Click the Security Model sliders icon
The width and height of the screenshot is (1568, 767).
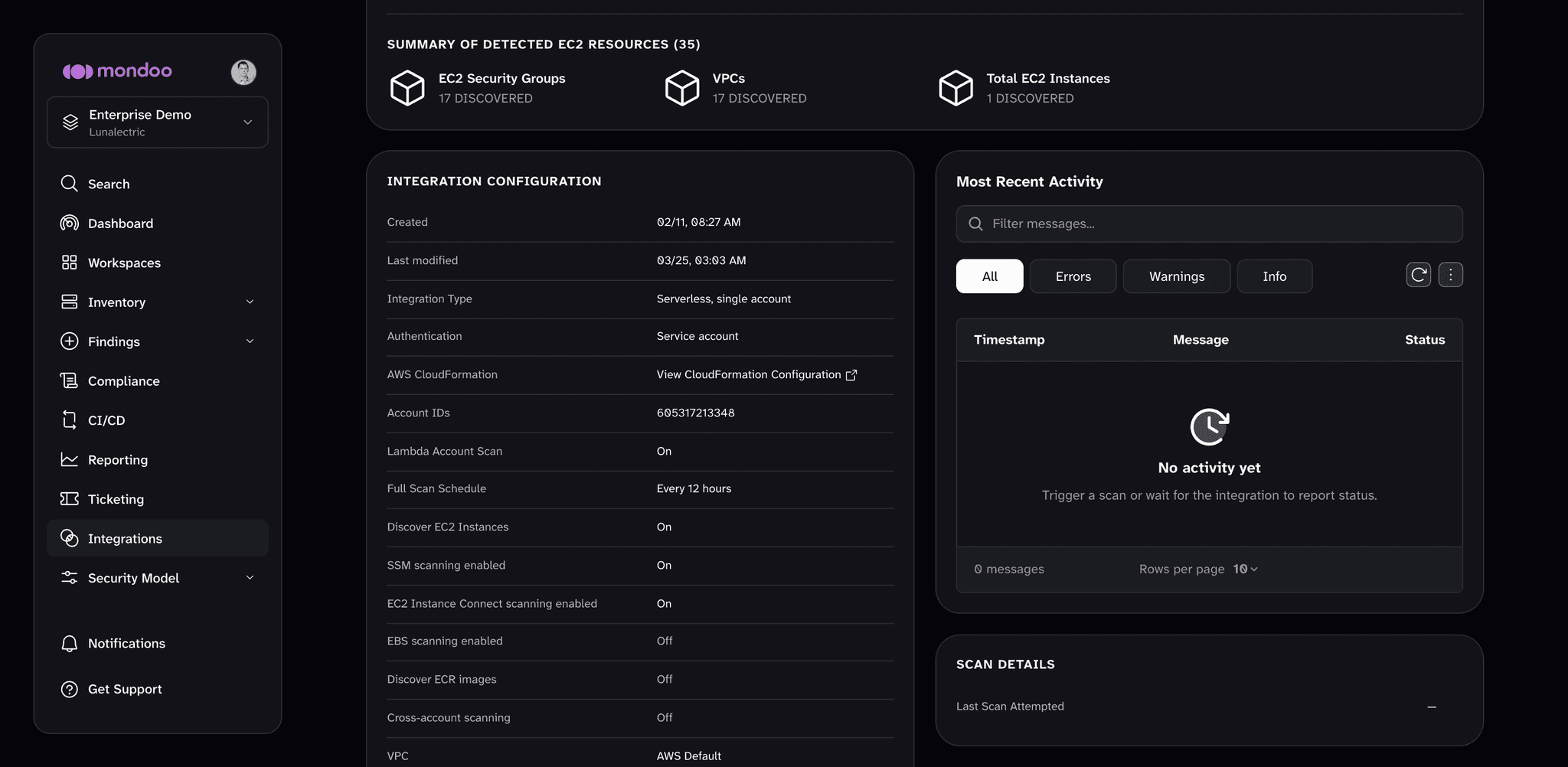(69, 578)
